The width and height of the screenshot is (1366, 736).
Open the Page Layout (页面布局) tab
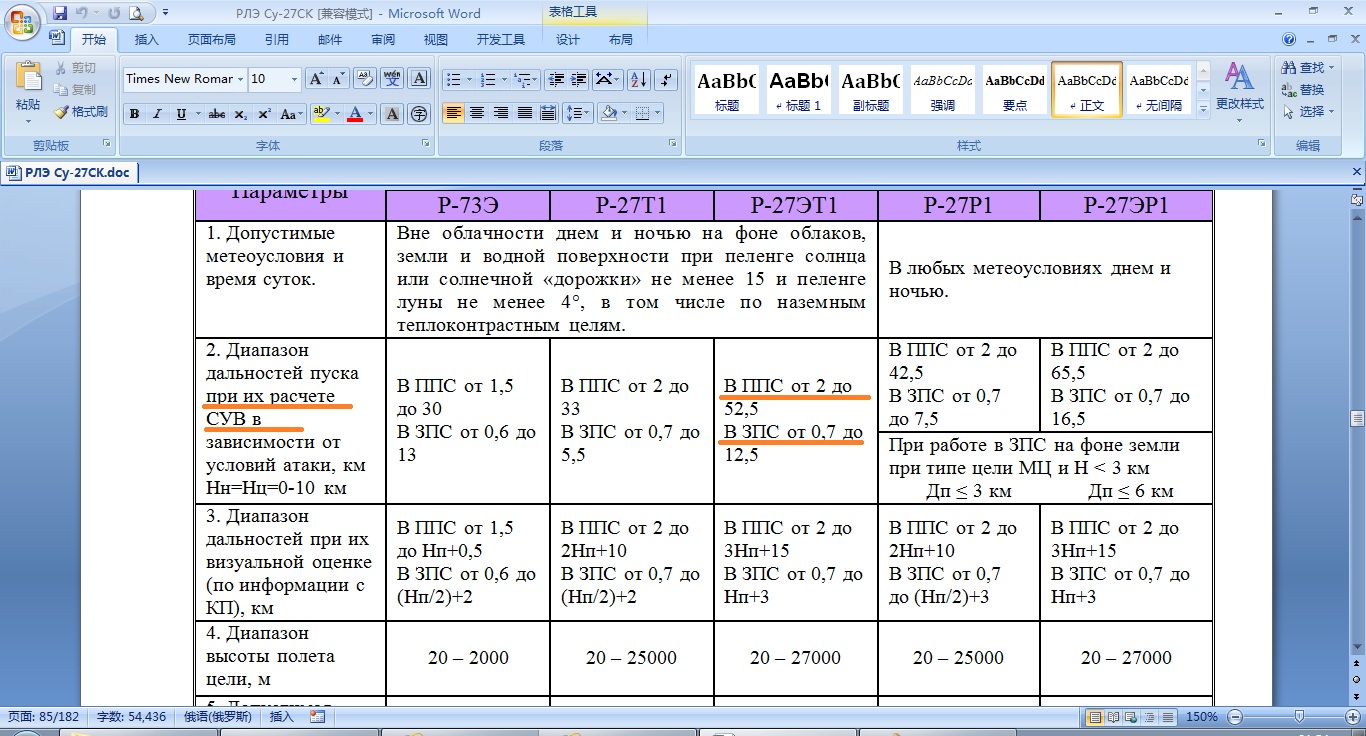point(212,40)
